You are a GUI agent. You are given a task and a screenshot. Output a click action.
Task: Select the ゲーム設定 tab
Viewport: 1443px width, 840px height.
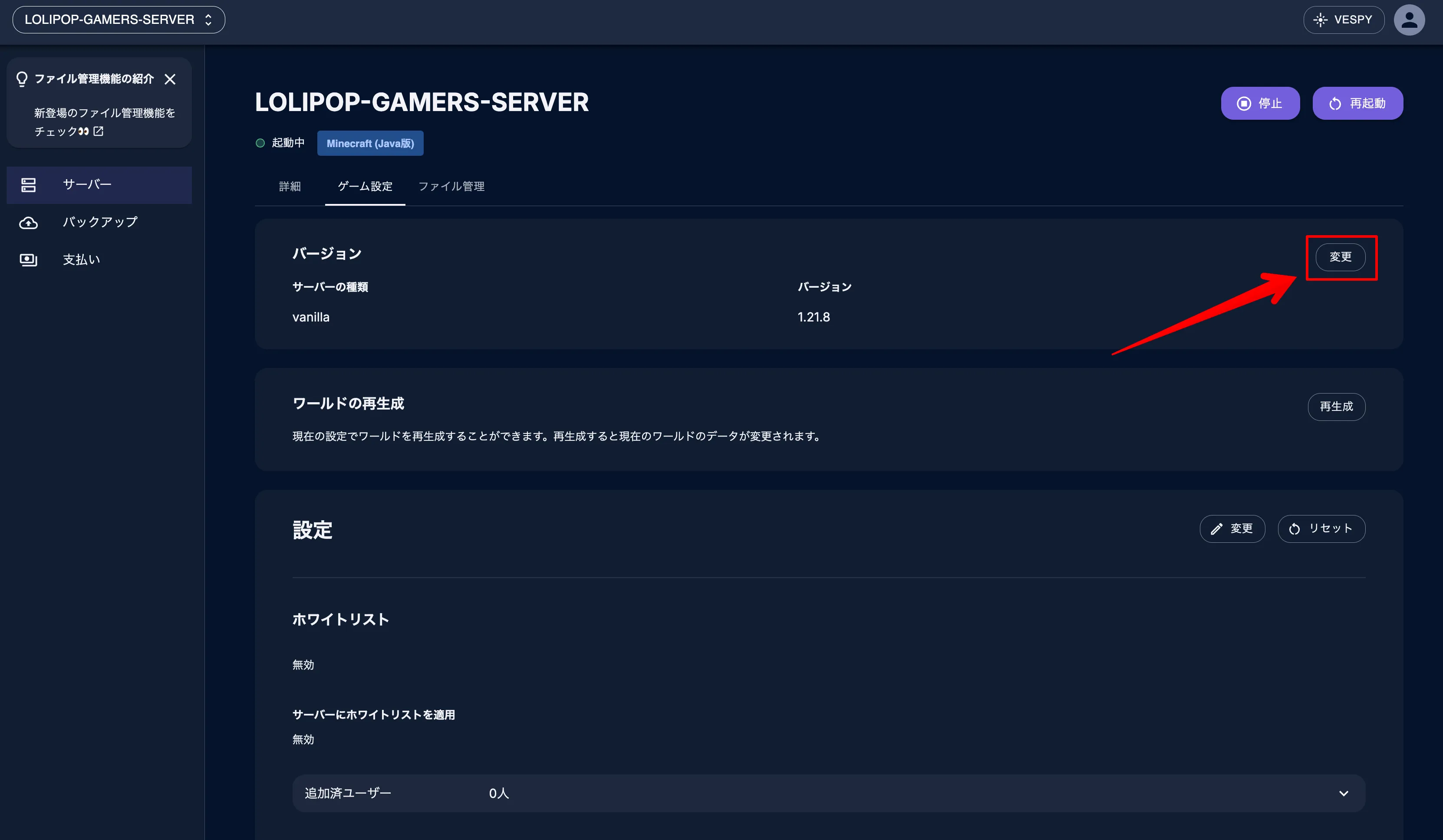click(365, 187)
